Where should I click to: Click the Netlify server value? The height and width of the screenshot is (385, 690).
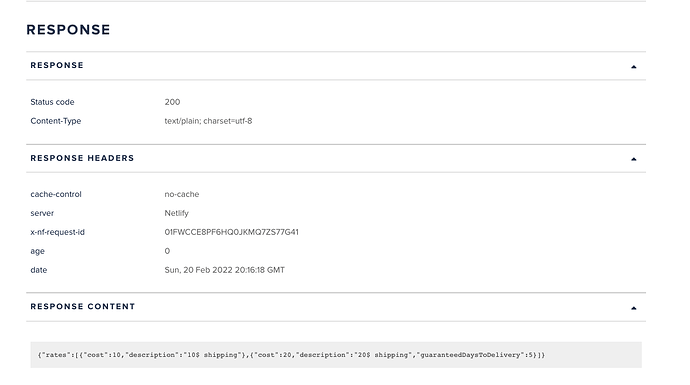click(x=176, y=213)
